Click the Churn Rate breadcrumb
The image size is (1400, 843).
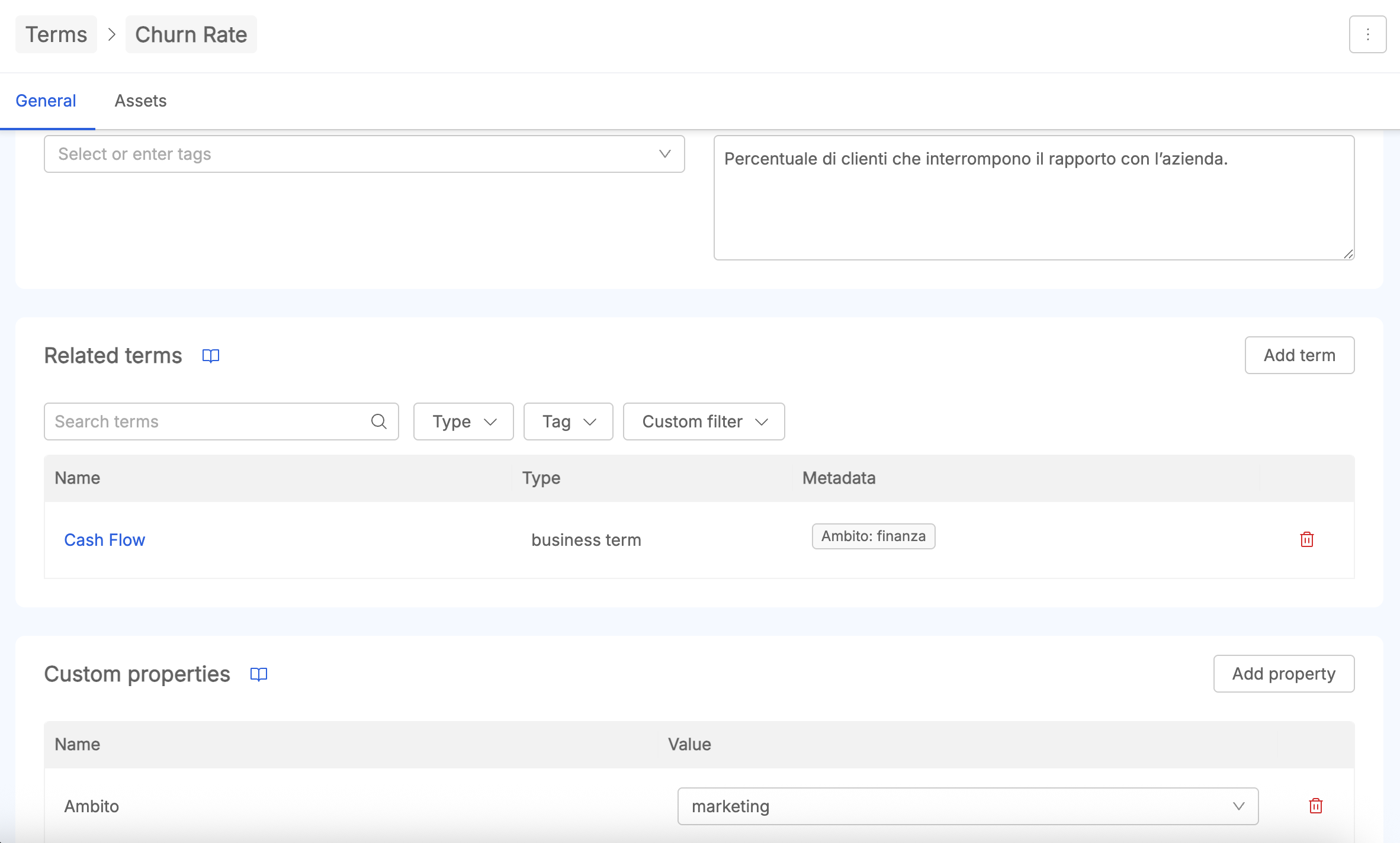191,34
